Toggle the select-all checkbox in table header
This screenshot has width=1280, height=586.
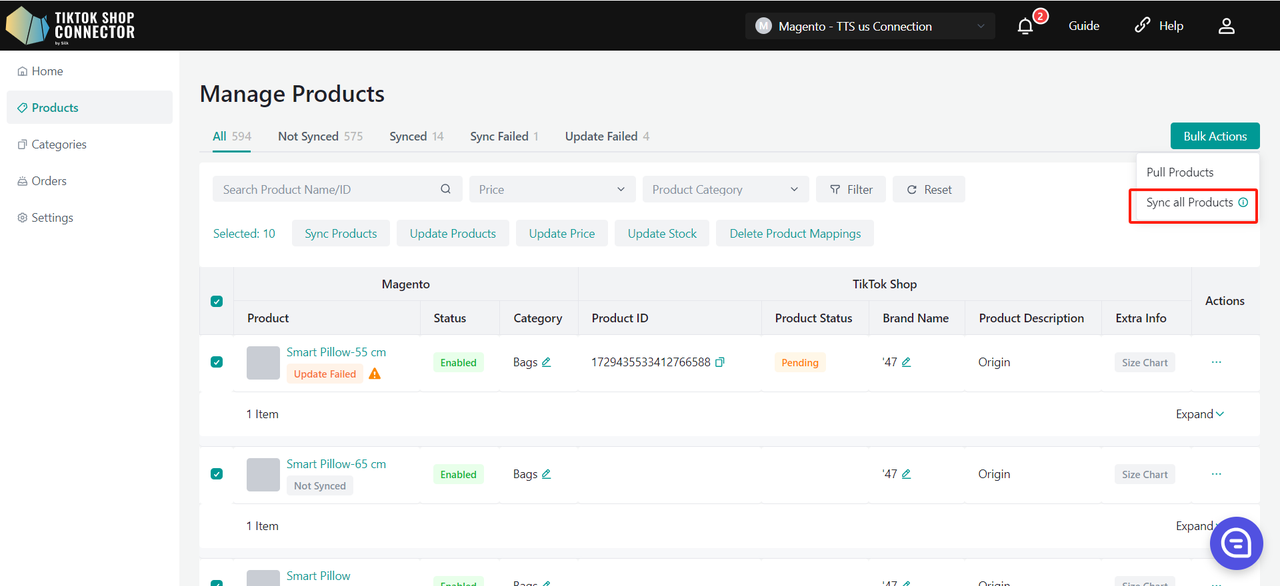click(x=217, y=301)
